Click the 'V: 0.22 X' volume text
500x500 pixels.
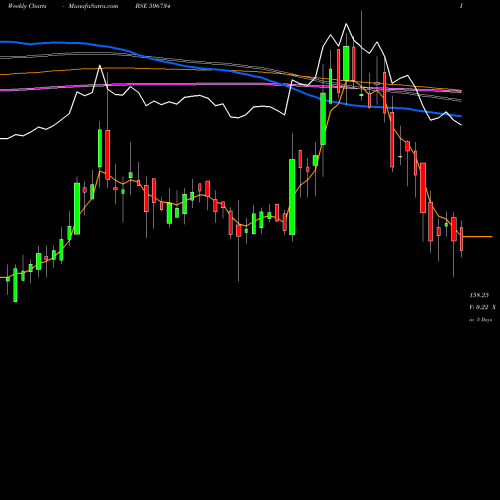coord(482,307)
